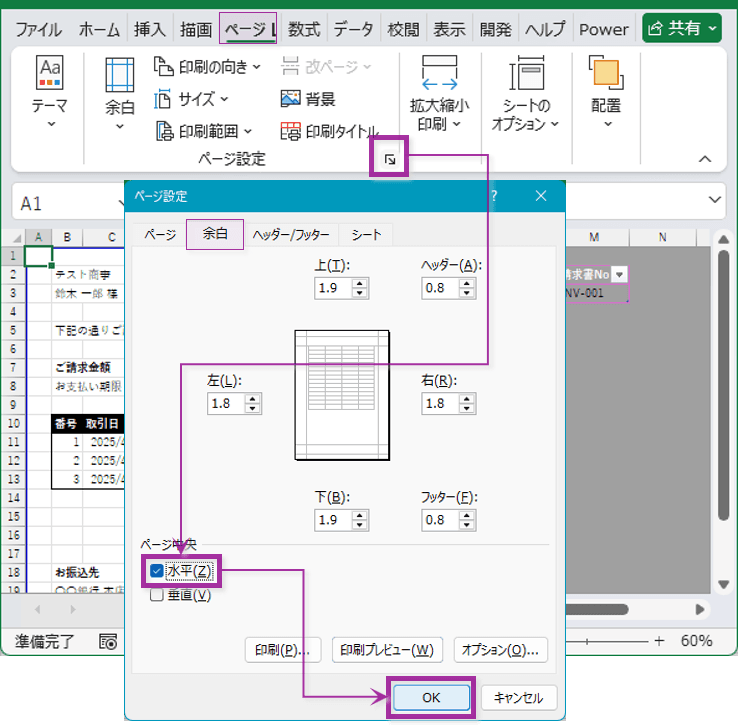Decrease the ヘッダー(A) margin value
Screen dimensions: 738x727
pyautogui.click(x=467, y=293)
